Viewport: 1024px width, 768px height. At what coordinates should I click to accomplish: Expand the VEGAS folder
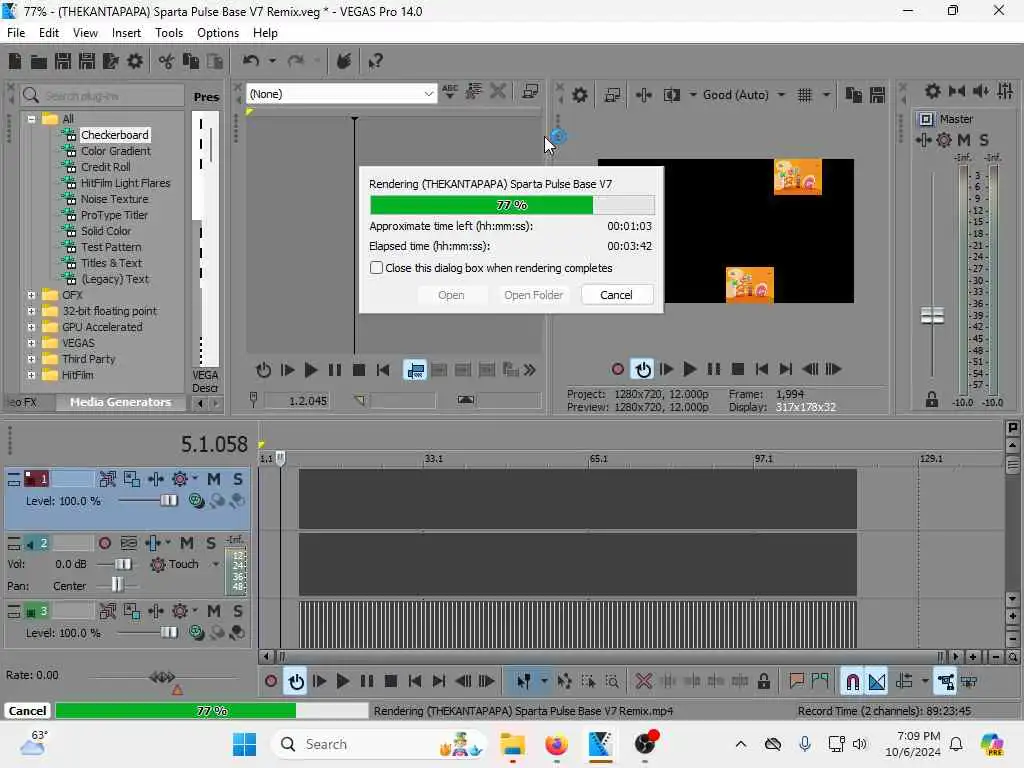pyautogui.click(x=31, y=344)
